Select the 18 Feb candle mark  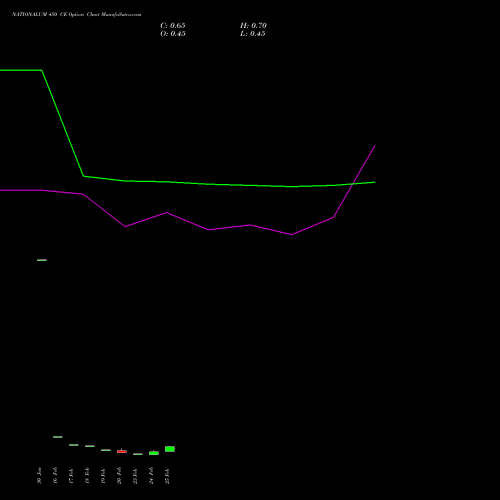coord(90,446)
